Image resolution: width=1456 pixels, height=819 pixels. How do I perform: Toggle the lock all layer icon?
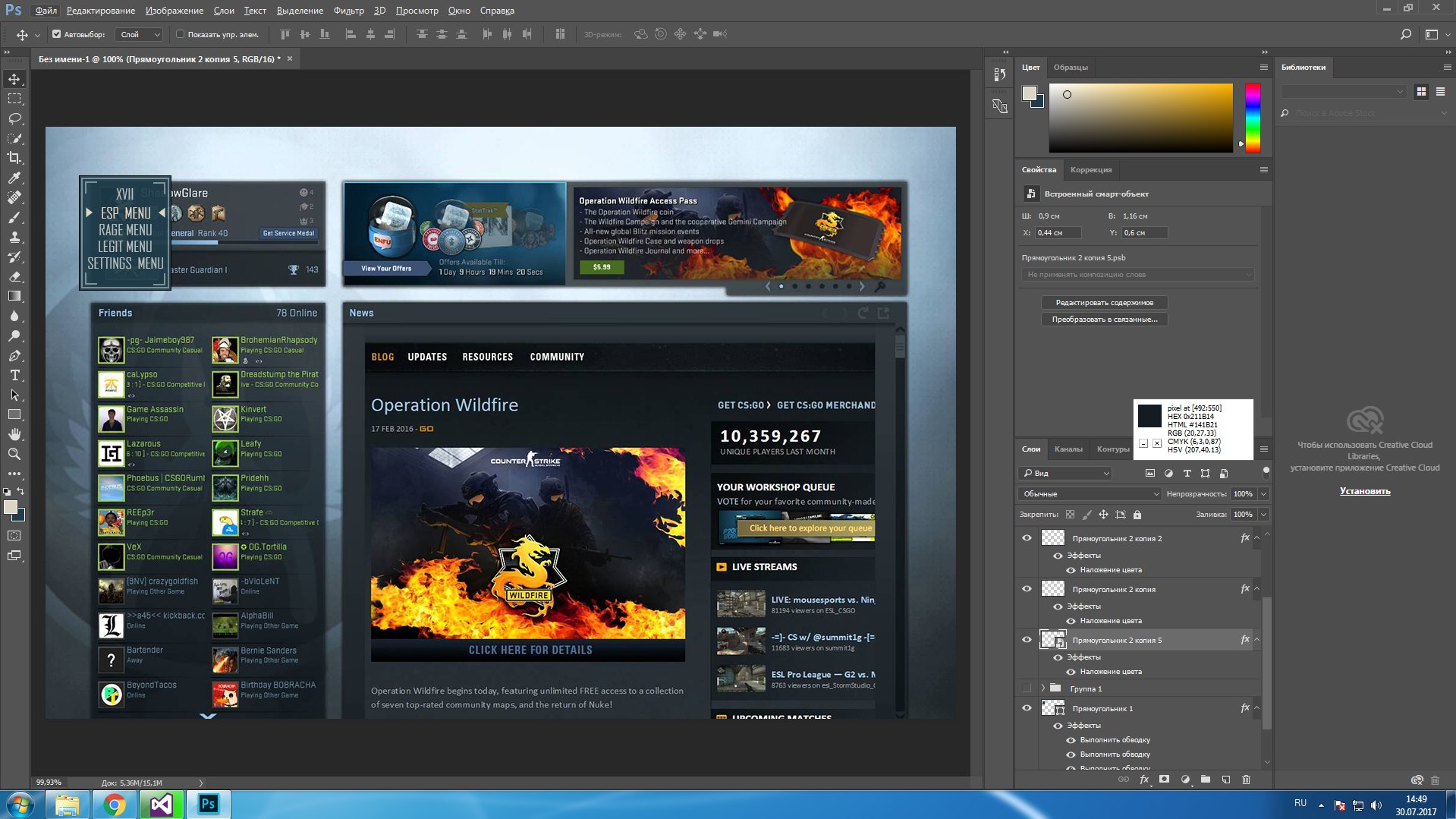click(1137, 515)
